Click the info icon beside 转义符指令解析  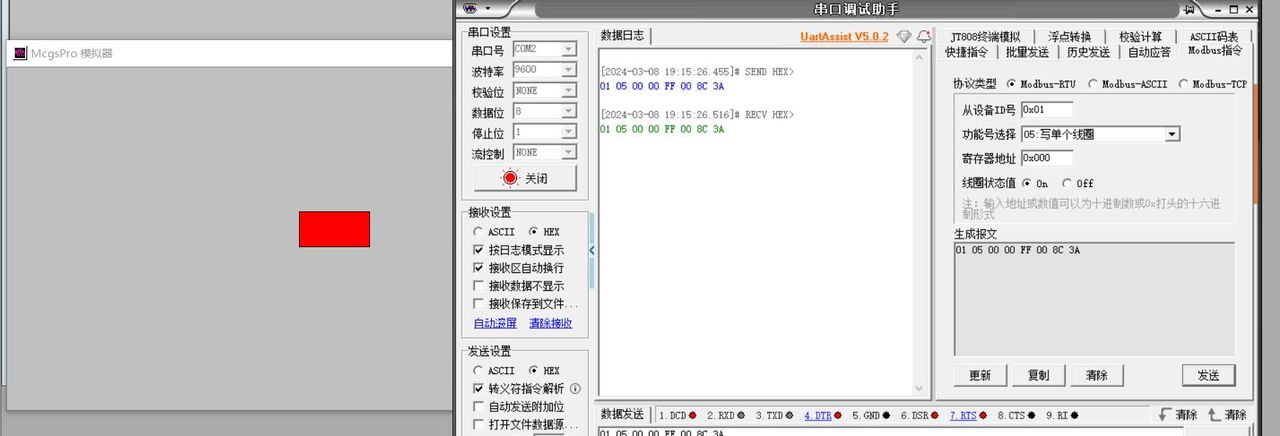pos(575,388)
